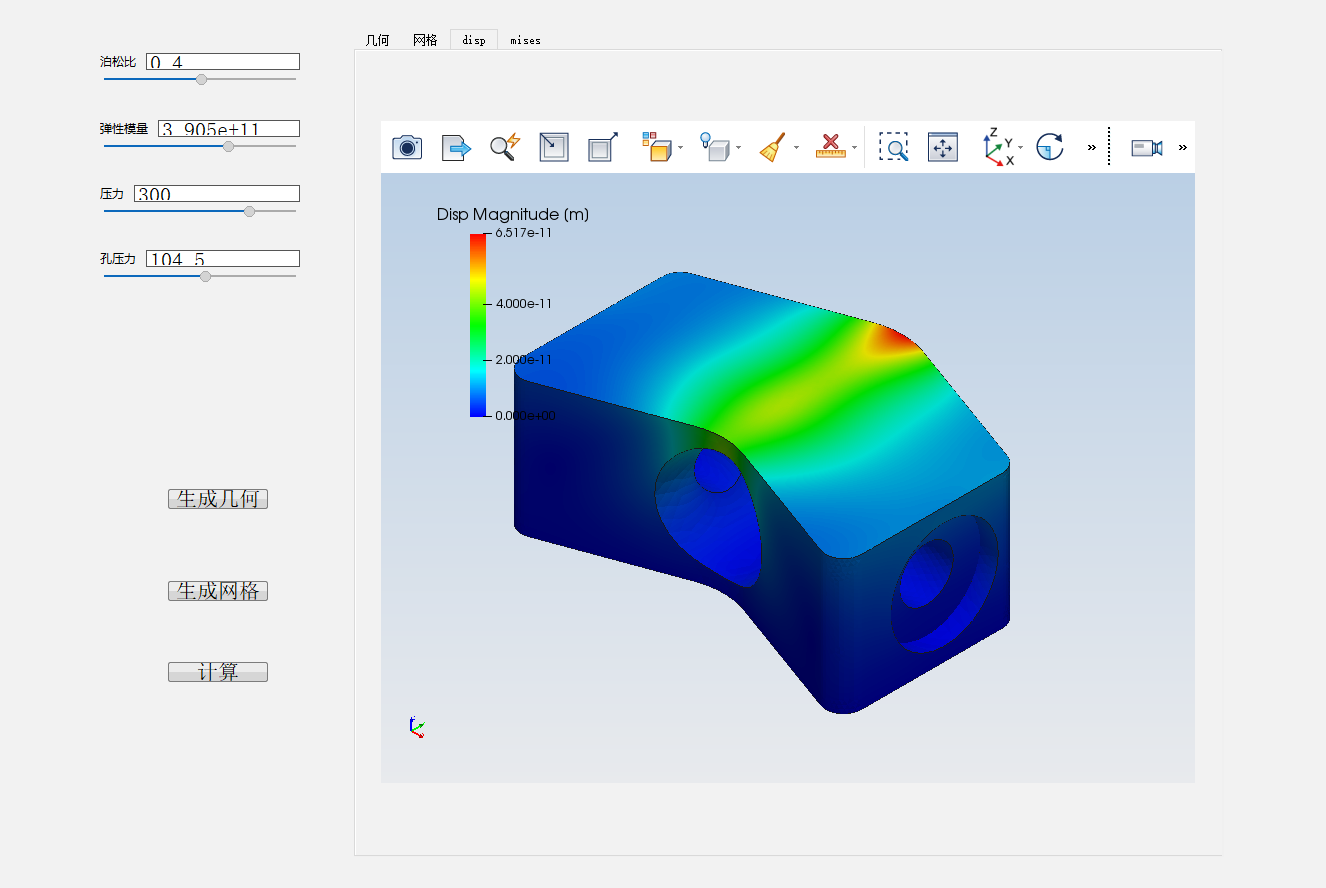Click the 孔压力 input field showing 104.5
The height and width of the screenshot is (888, 1326).
(x=223, y=259)
